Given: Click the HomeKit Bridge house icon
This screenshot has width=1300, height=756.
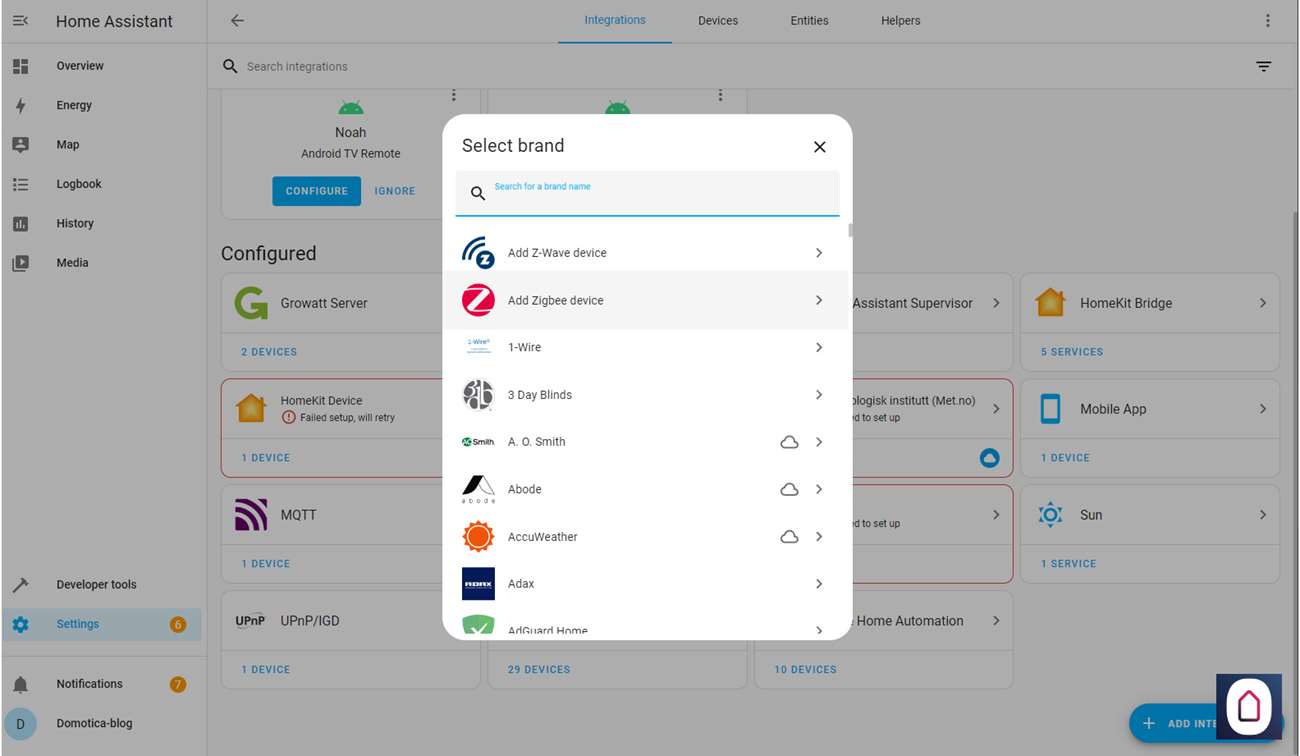Looking at the screenshot, I should tap(1050, 303).
